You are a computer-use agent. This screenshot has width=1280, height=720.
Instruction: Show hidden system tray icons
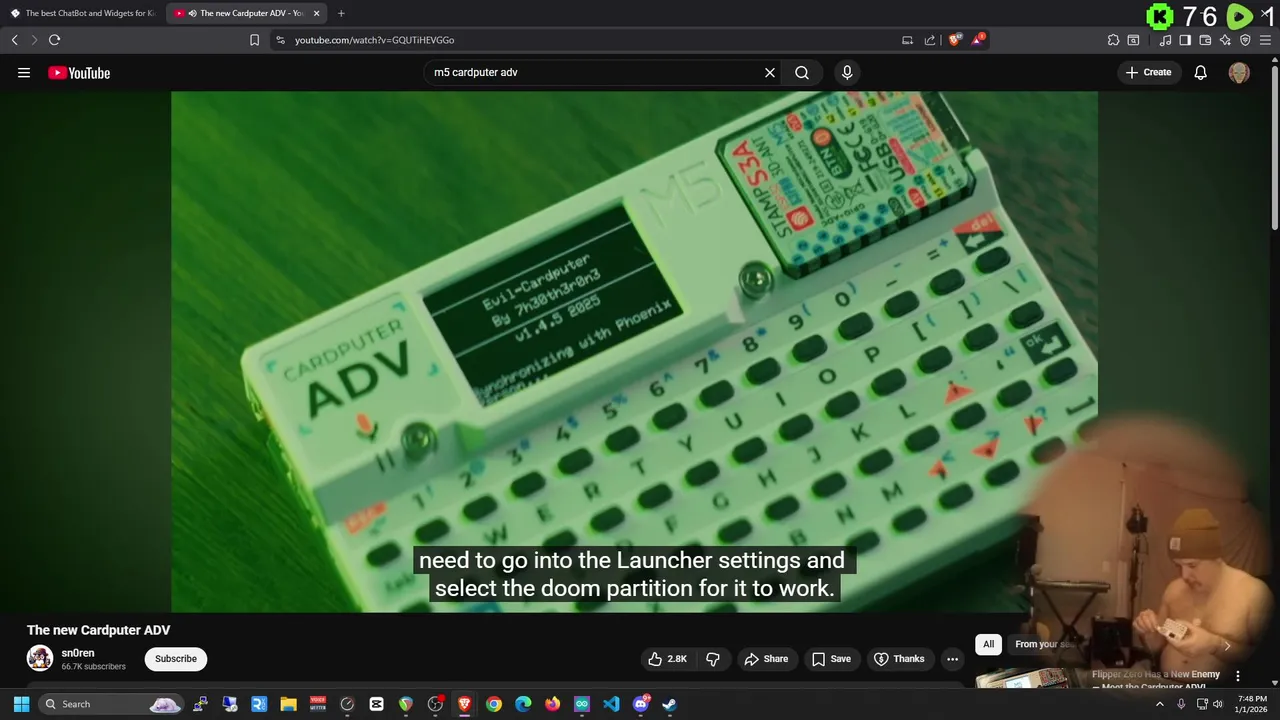(1160, 704)
